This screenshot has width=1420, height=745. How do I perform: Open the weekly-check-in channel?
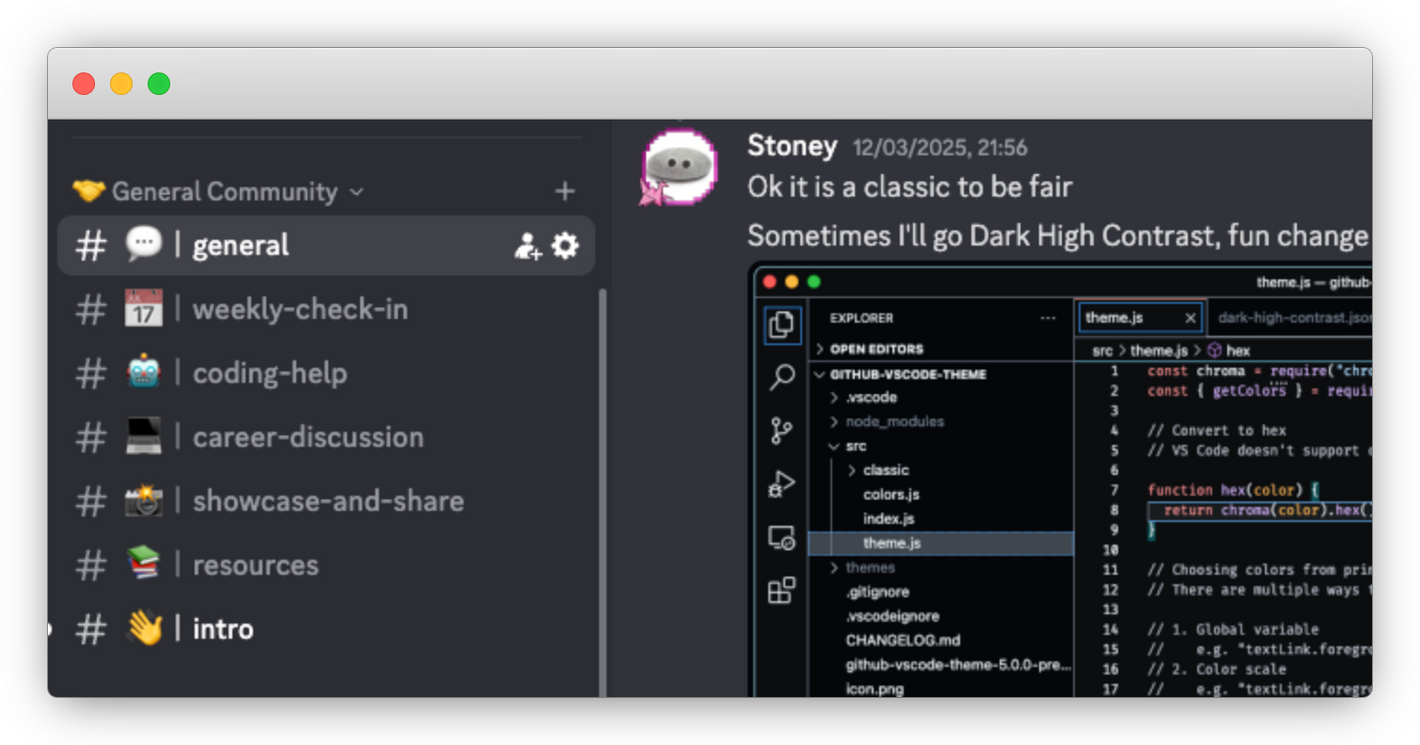300,310
